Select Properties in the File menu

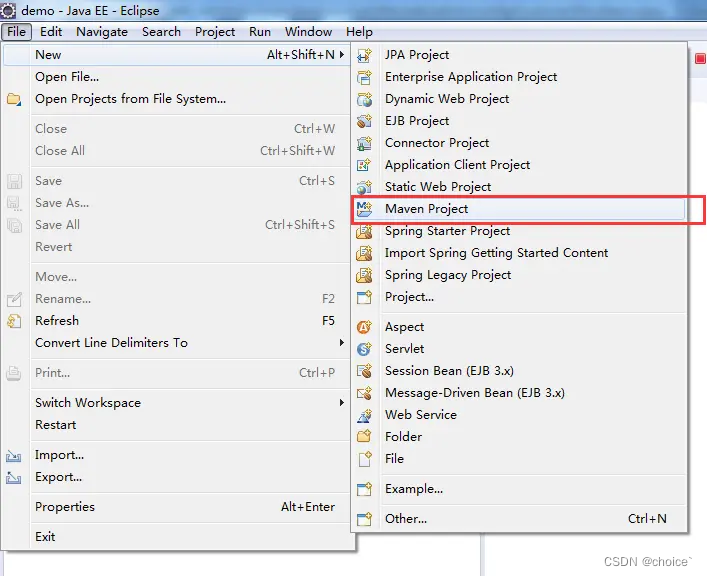point(176,507)
